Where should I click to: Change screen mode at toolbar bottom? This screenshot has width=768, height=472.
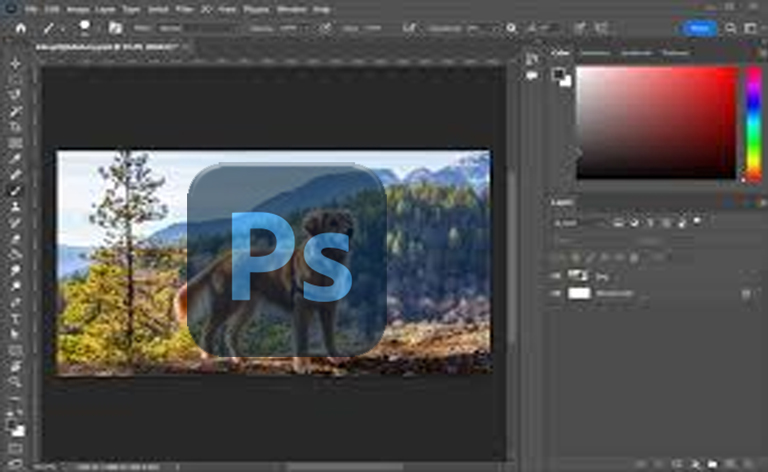point(15,463)
